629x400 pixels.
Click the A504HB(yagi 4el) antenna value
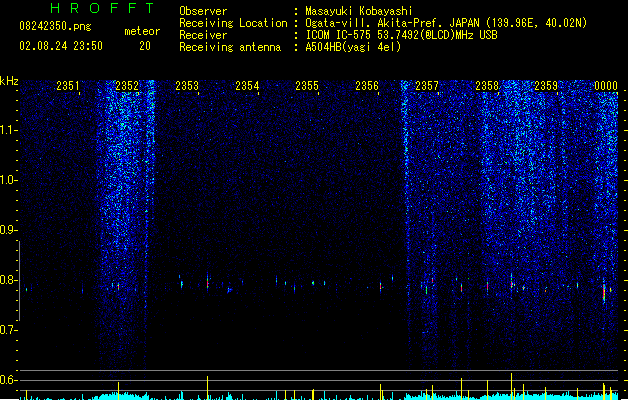(353, 47)
